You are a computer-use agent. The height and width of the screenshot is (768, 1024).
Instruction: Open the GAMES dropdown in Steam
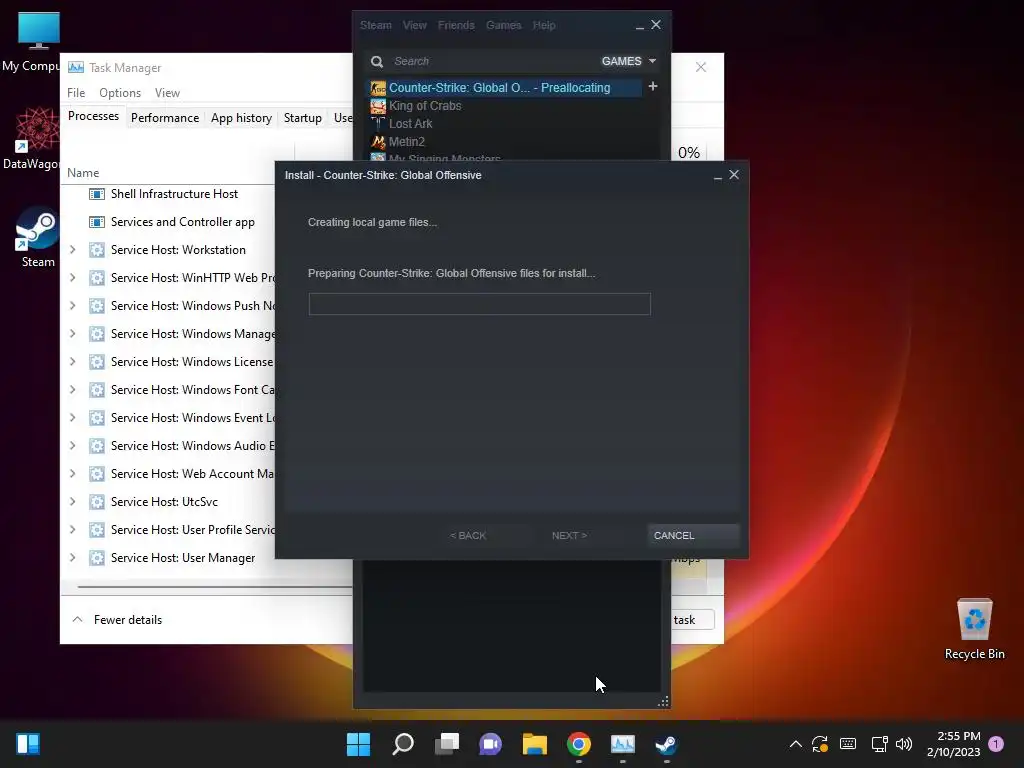[x=628, y=61]
